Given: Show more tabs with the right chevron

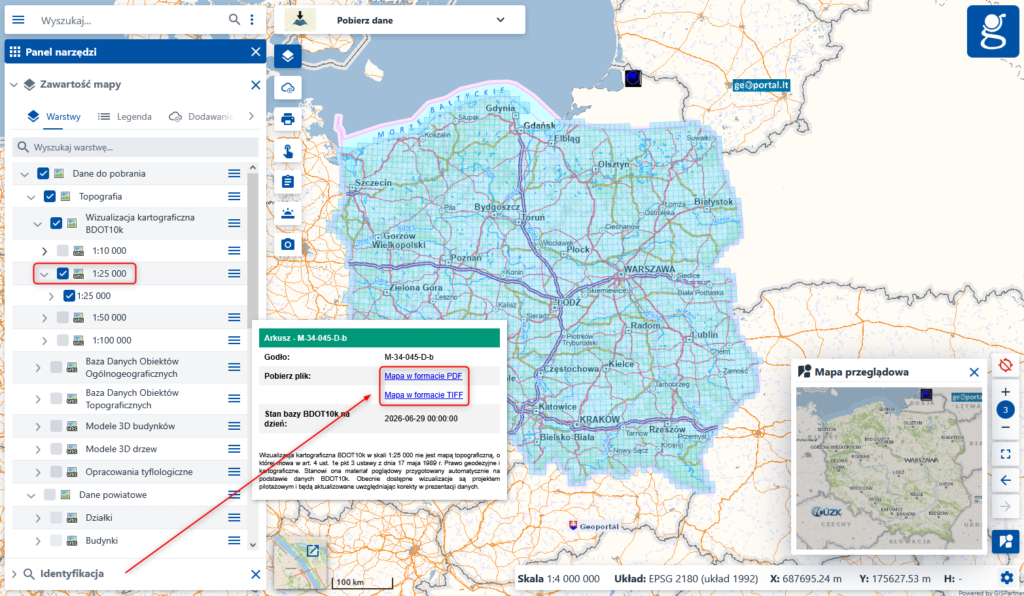Looking at the screenshot, I should pyautogui.click(x=252, y=116).
